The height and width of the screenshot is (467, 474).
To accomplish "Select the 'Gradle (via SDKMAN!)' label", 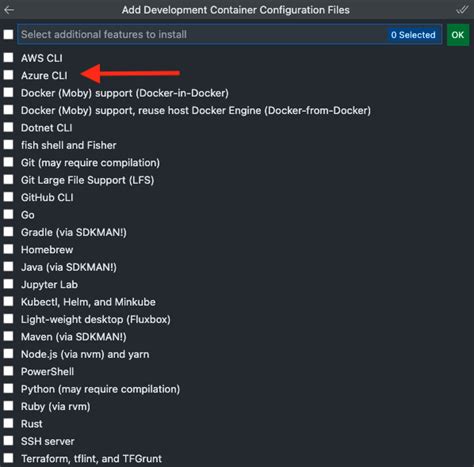I will [74, 232].
